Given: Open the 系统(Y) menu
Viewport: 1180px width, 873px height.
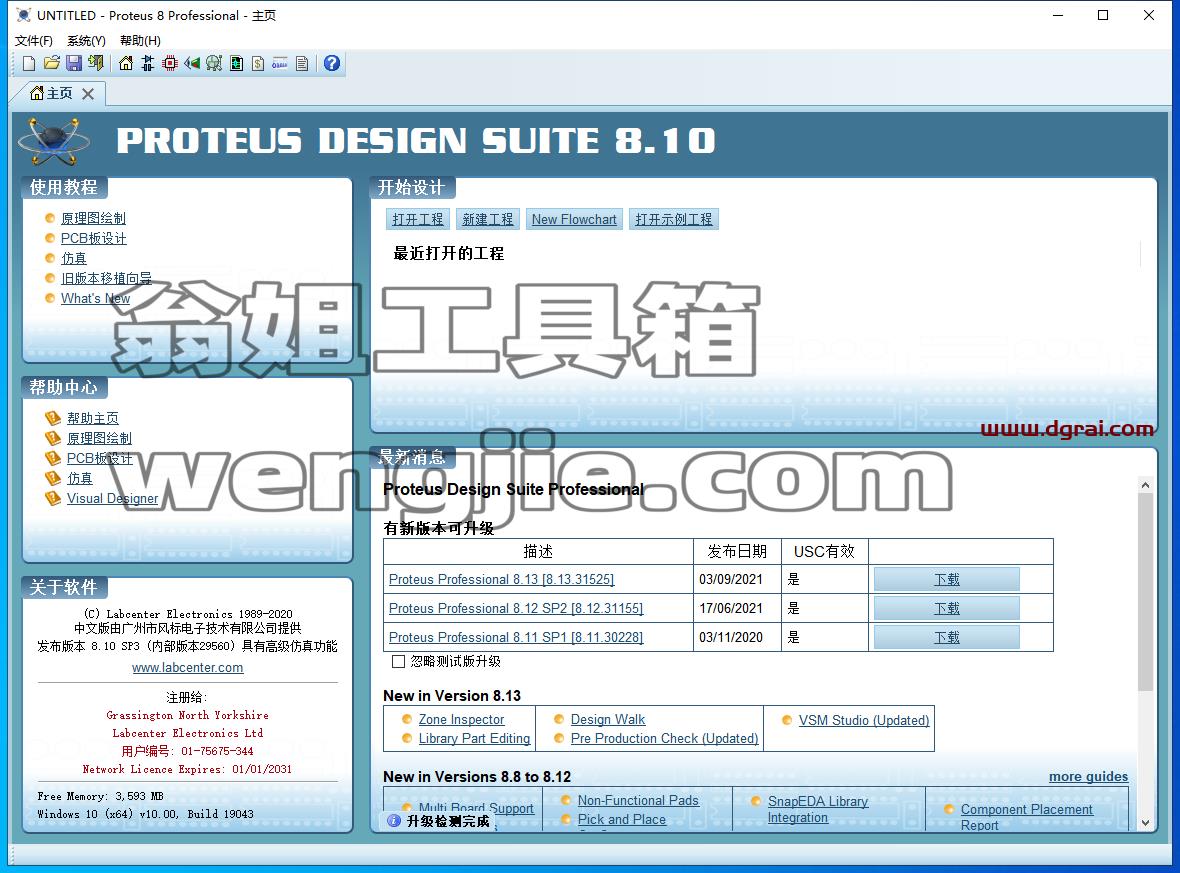Looking at the screenshot, I should (87, 41).
